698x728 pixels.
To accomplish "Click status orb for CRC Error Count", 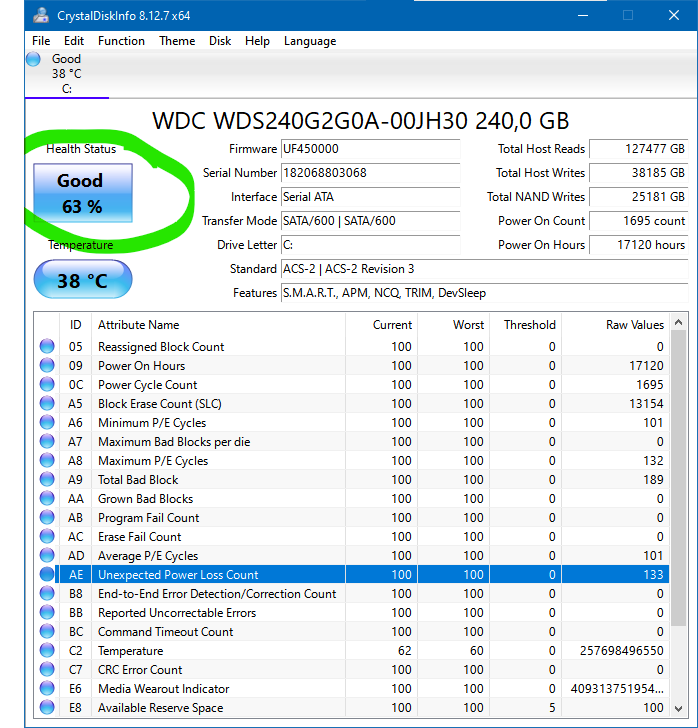I will (x=47, y=670).
